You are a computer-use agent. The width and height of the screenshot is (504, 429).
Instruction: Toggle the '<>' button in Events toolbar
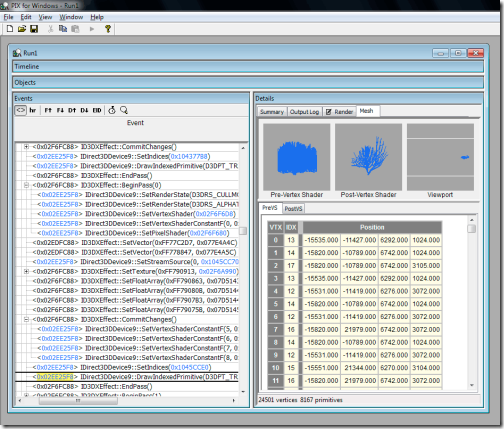click(21, 110)
